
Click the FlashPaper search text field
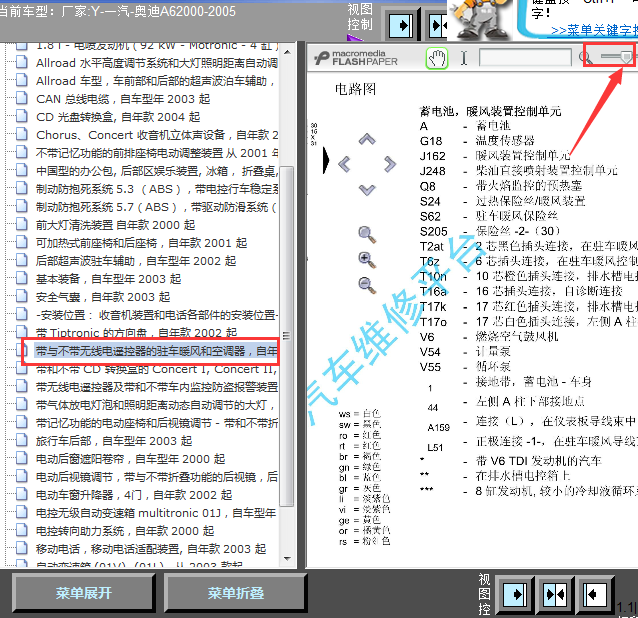525,58
